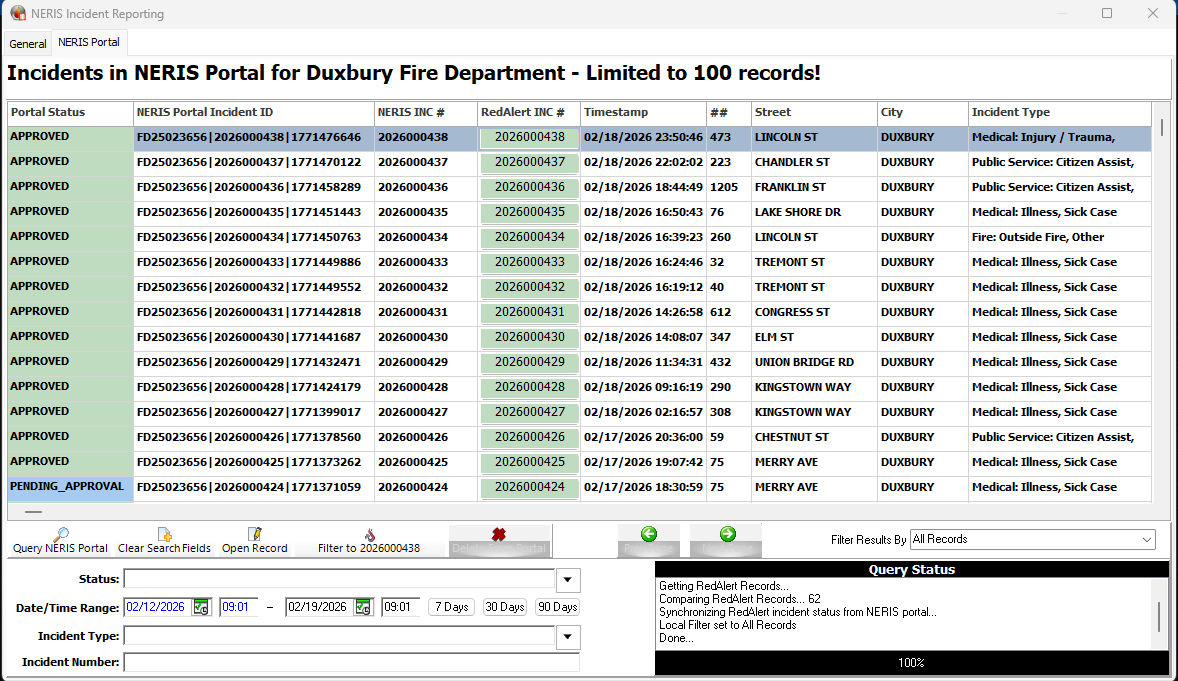Sort by the RedAlert INC # column header
Viewport: 1178px width, 681px height.
click(529, 113)
